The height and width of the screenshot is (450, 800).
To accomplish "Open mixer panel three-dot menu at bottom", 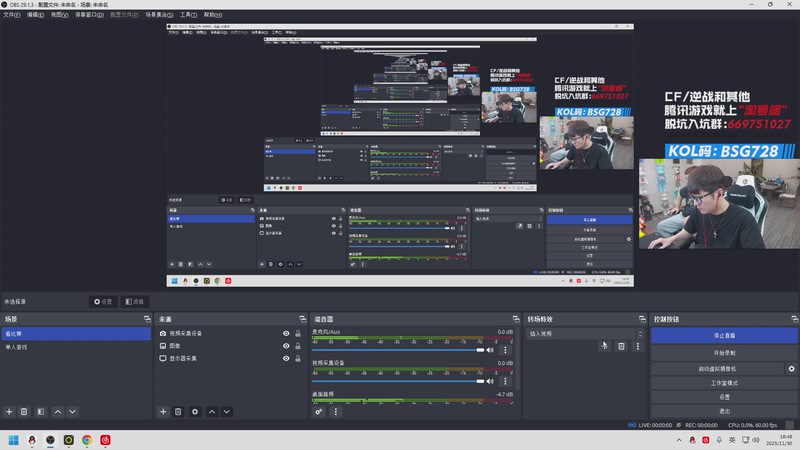I will 336,412.
